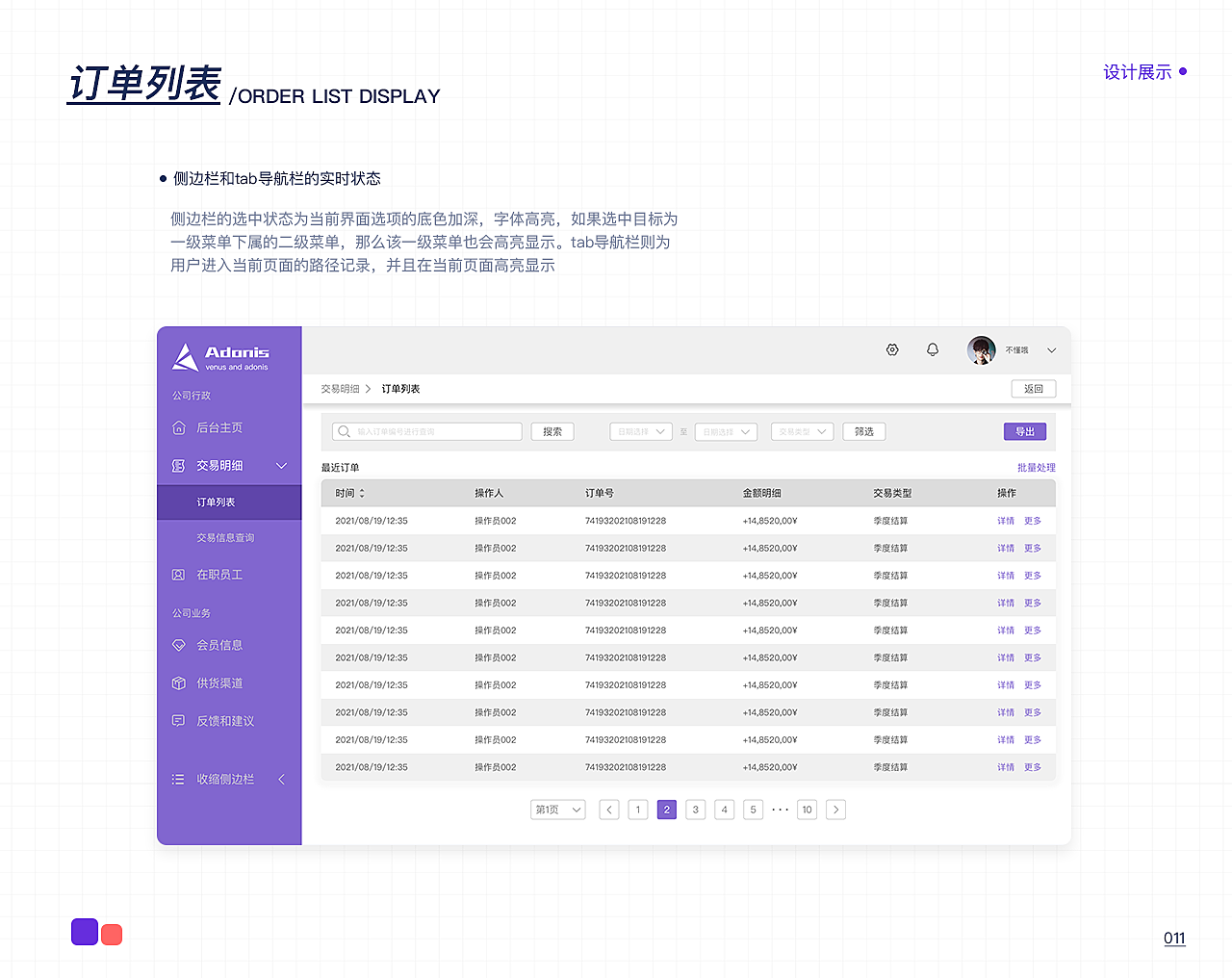This screenshot has height=978, width=1232.
Task: Click the 不懂哦 username label
Action: [1017, 350]
